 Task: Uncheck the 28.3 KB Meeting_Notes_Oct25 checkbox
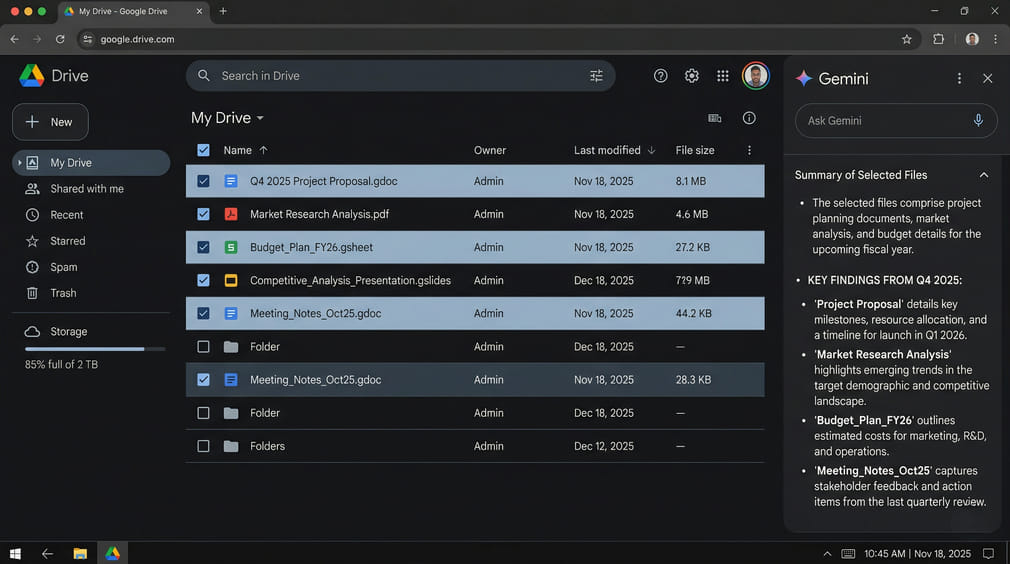click(x=203, y=380)
